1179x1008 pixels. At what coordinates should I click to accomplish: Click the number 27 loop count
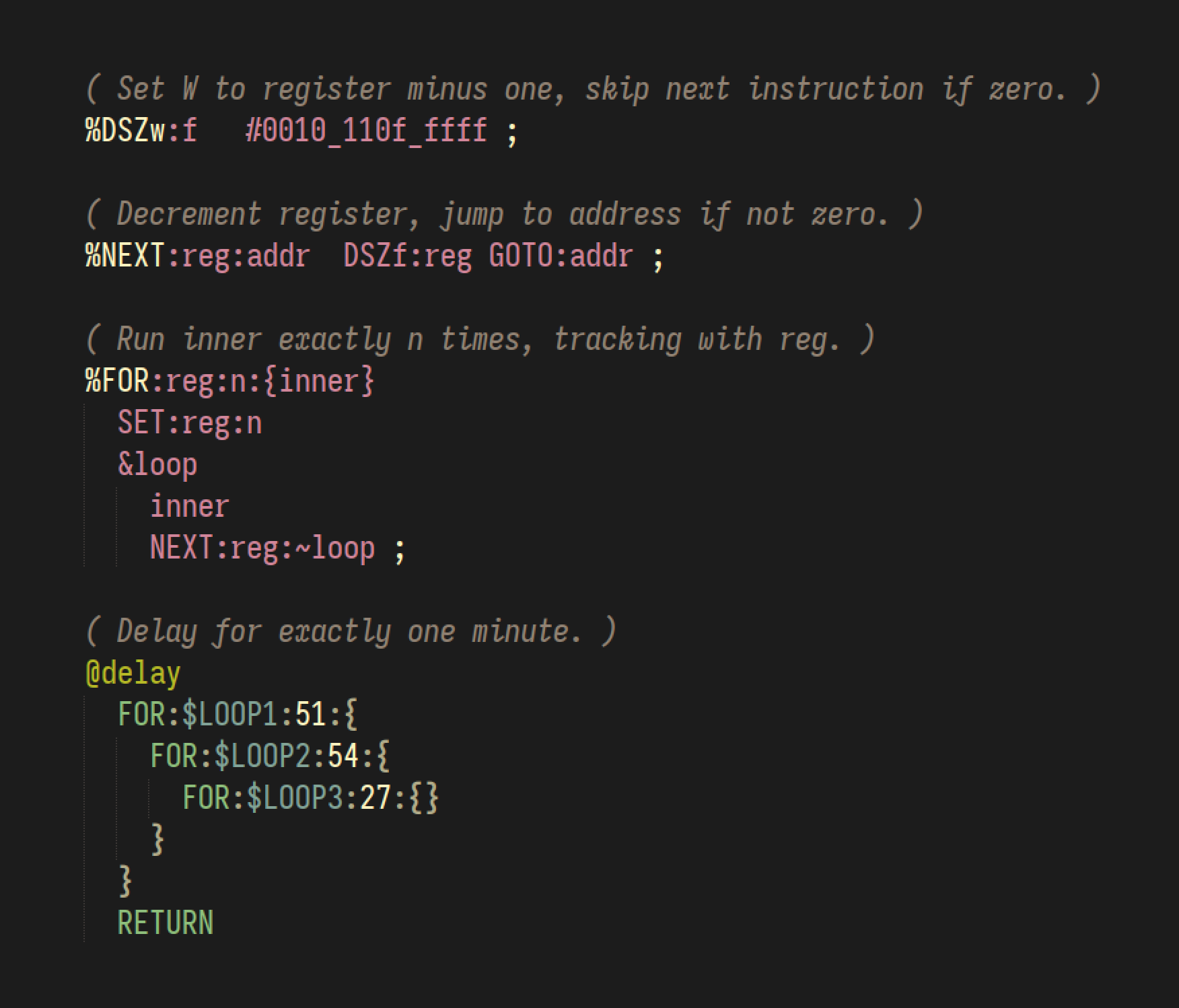(x=376, y=797)
